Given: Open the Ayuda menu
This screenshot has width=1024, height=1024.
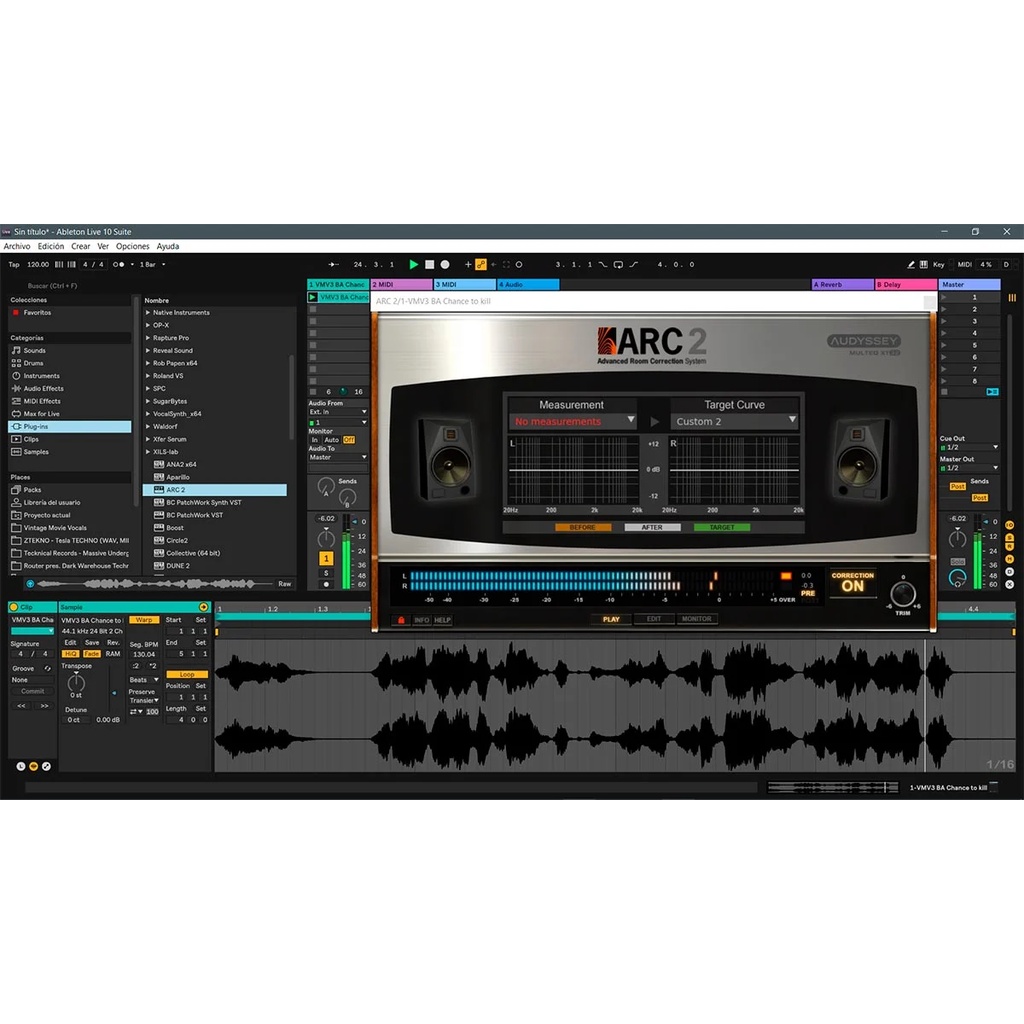Looking at the screenshot, I should [x=167, y=246].
